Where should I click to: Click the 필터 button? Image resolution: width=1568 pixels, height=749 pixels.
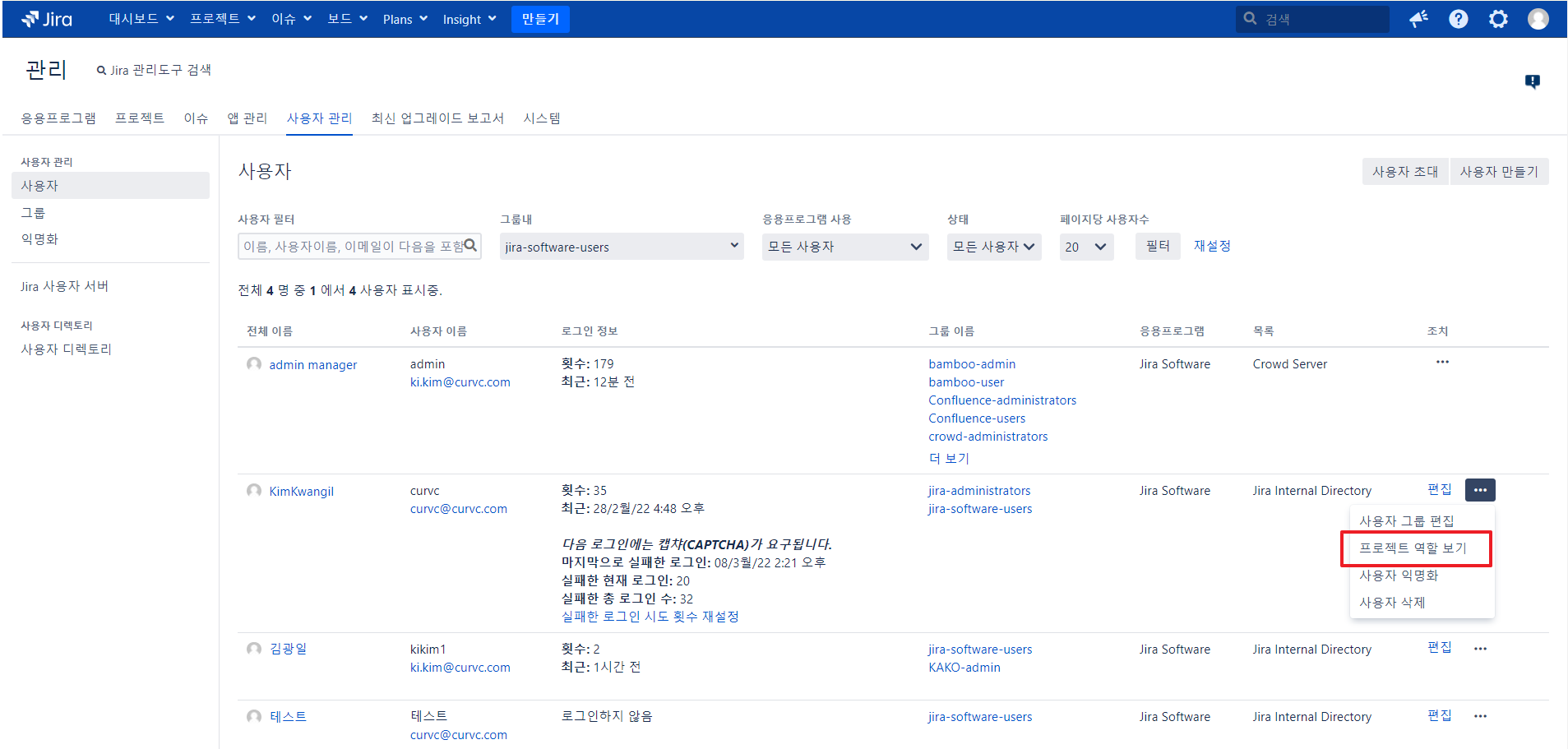click(x=1158, y=246)
